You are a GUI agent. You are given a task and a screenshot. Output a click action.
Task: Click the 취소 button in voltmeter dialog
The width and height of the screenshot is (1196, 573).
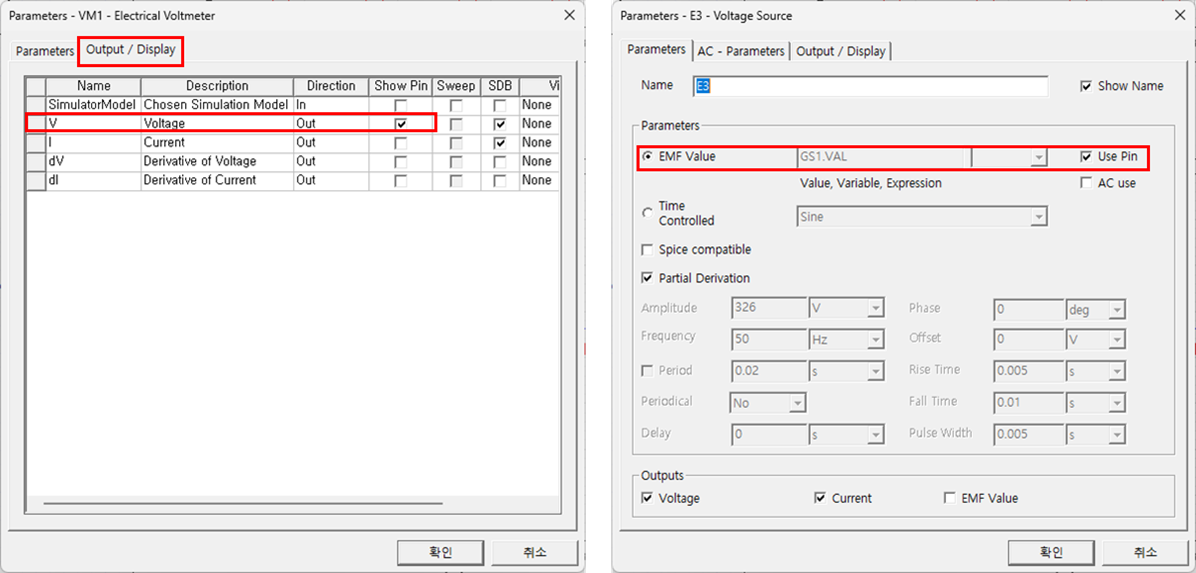click(x=534, y=552)
